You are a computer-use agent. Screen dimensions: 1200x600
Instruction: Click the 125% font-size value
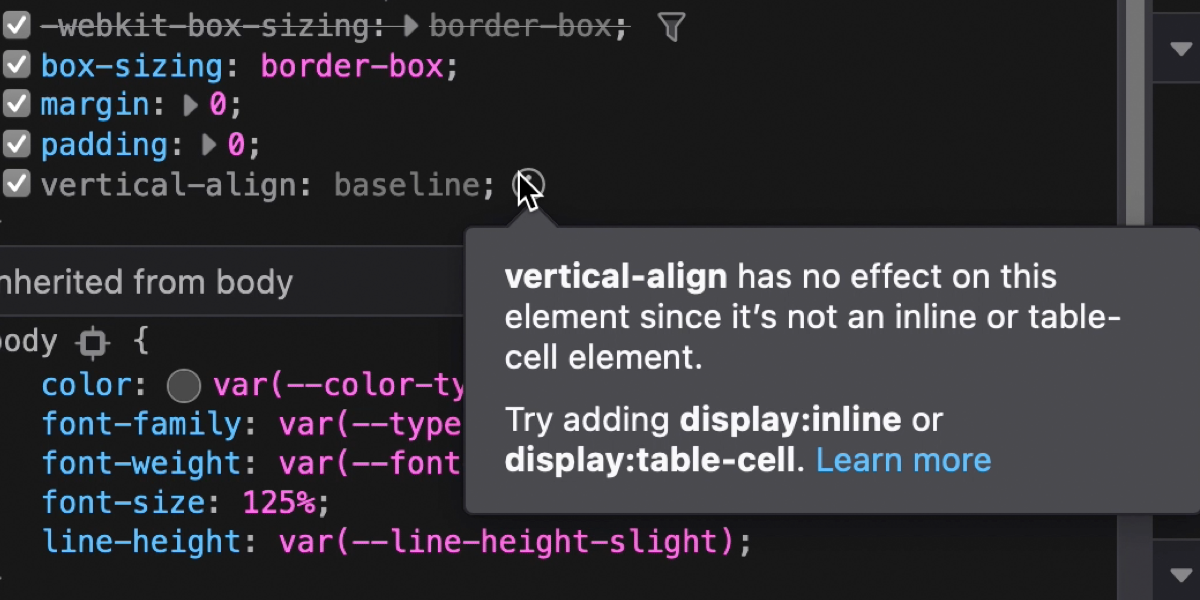click(x=279, y=501)
